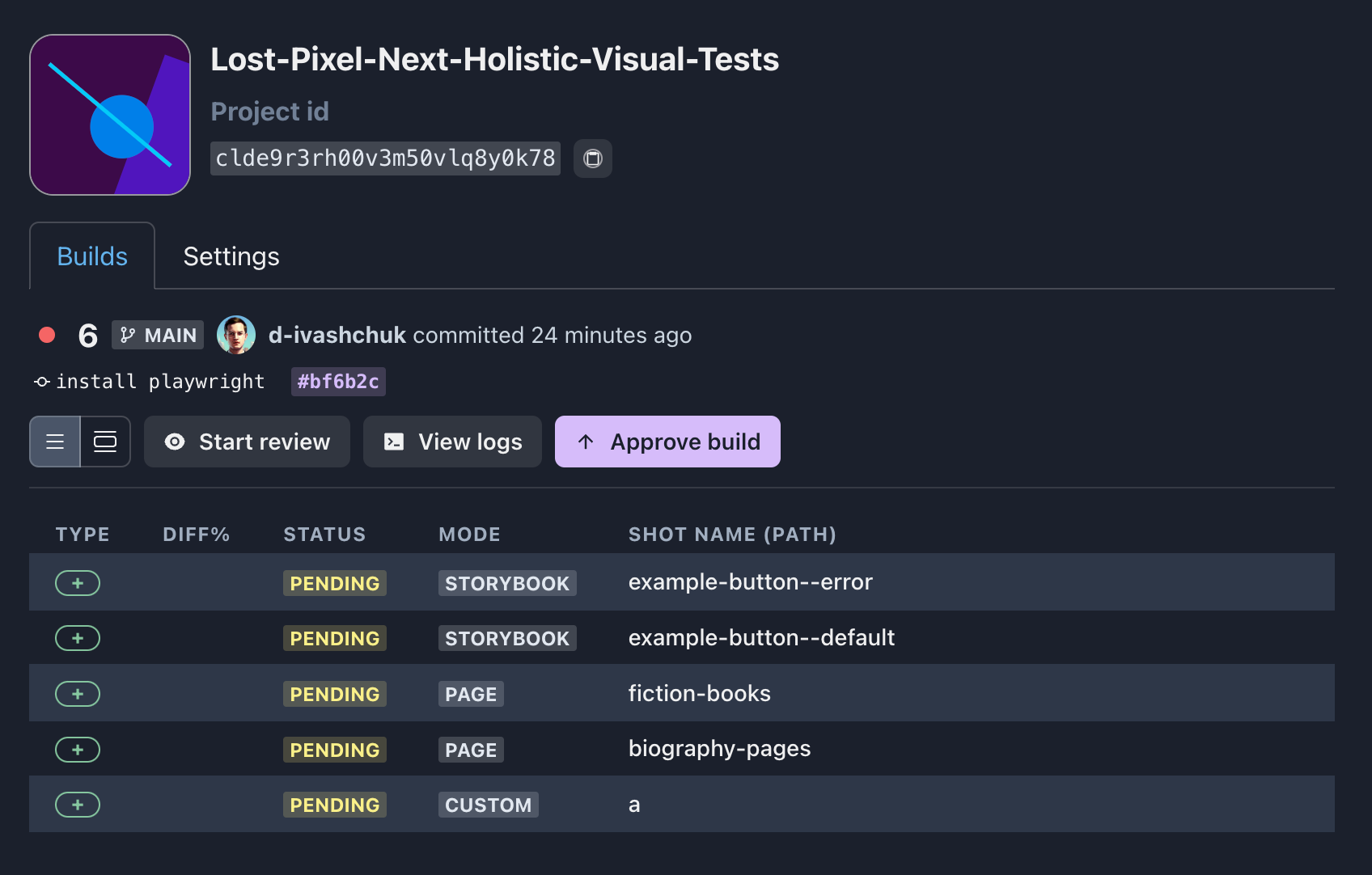Viewport: 1372px width, 875px height.
Task: Click STORYBOOK mode badge for example-button--default
Action: tap(507, 638)
